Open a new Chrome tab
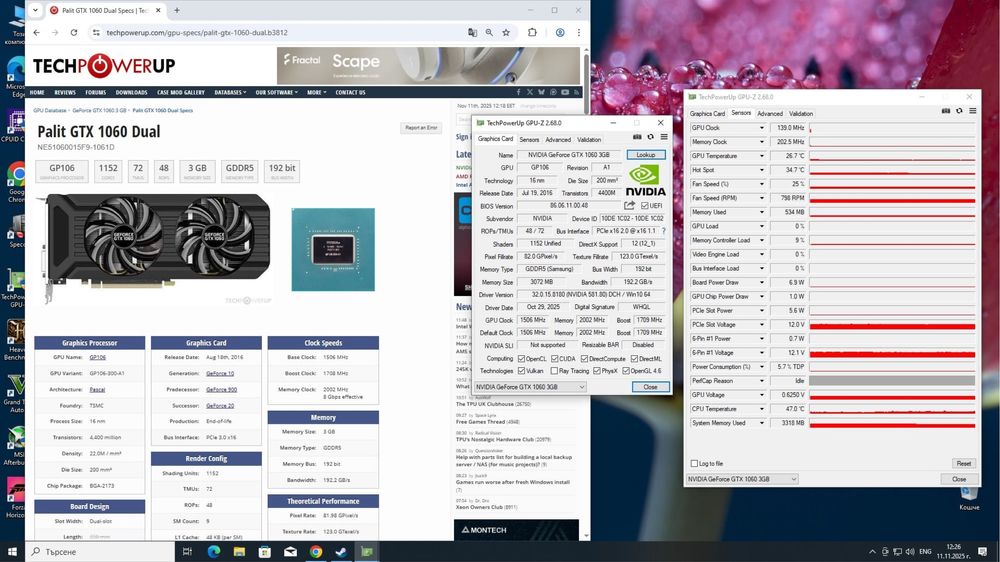This screenshot has width=1000, height=562. pyautogui.click(x=177, y=10)
